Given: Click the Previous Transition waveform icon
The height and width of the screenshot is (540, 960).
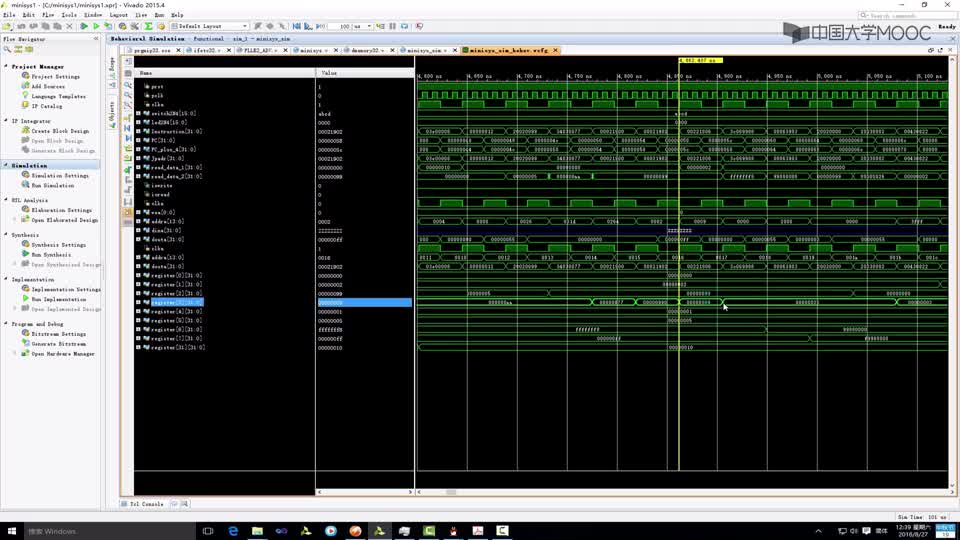Looking at the screenshot, I should (x=128, y=149).
